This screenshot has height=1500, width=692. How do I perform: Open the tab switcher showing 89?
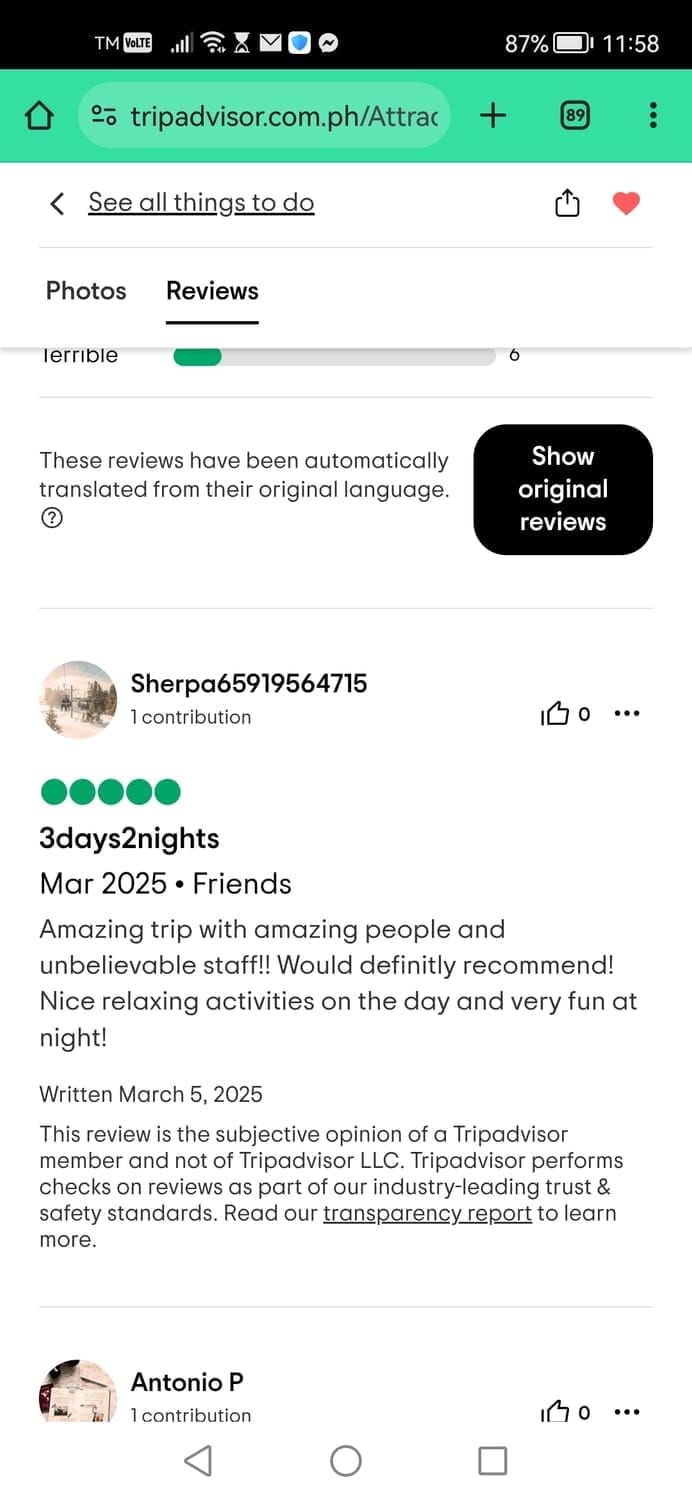click(574, 116)
